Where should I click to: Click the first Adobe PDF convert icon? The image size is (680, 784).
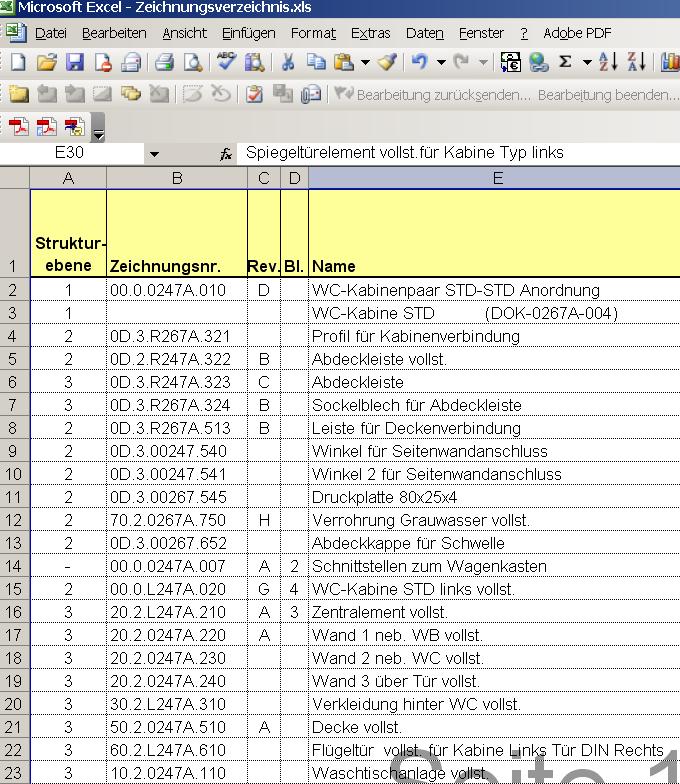18,126
